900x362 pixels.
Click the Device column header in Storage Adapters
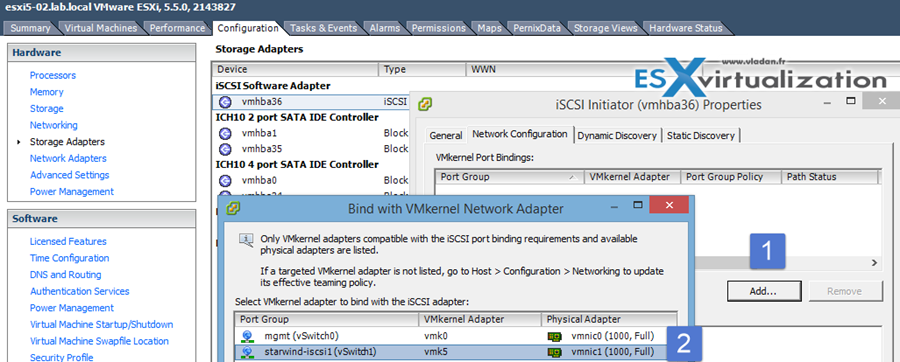coord(295,69)
